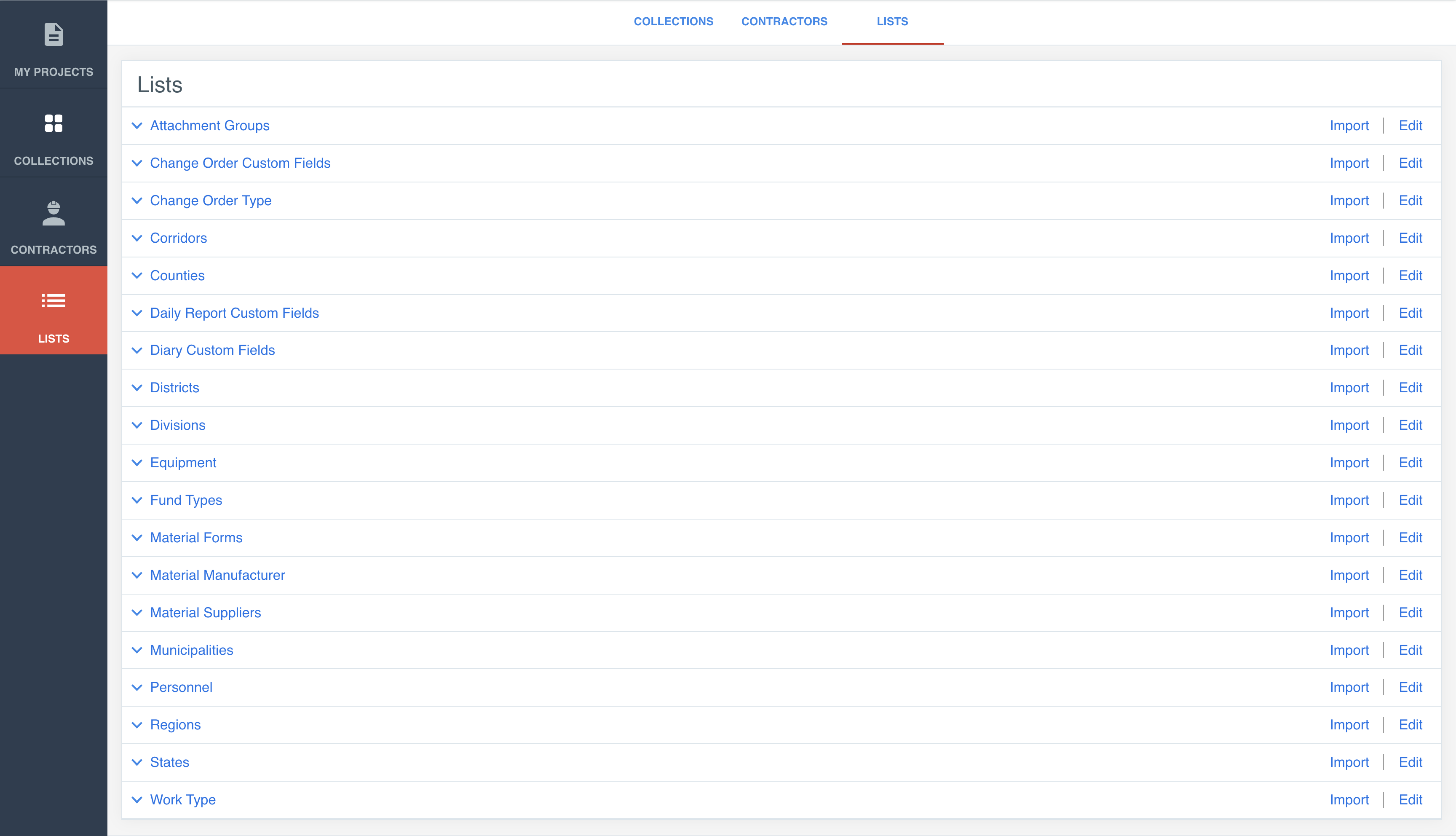The width and height of the screenshot is (1456, 836).
Task: Expand the Attachment Groups chevron
Action: (136, 126)
